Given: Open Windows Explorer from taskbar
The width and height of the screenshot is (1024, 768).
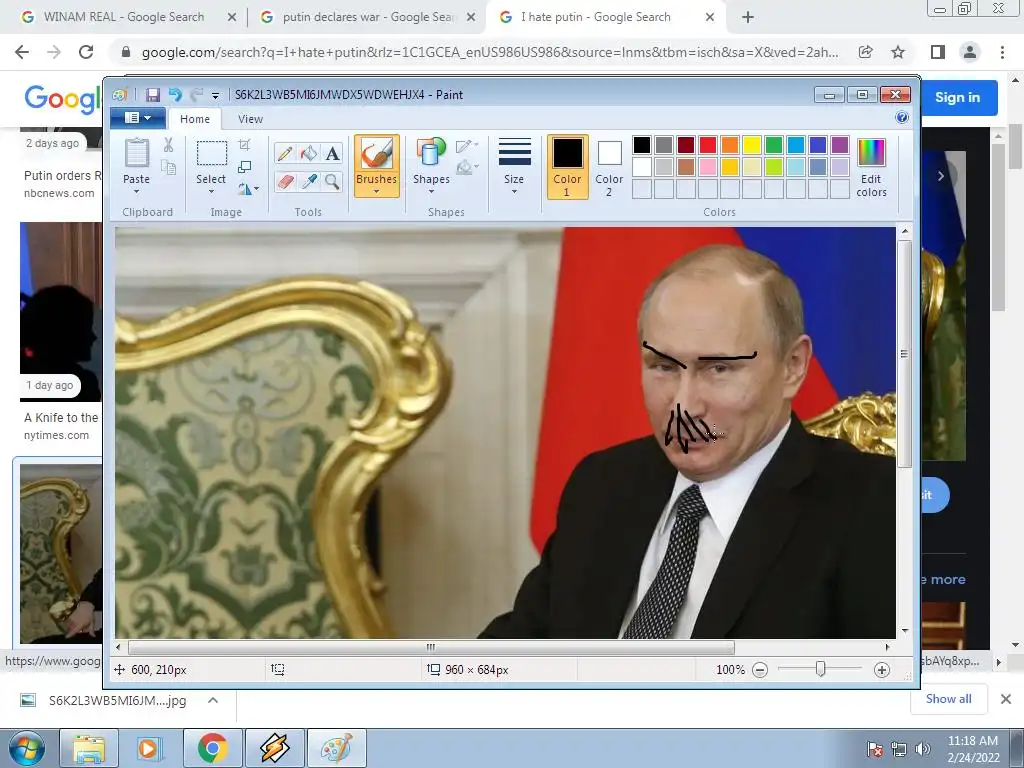Looking at the screenshot, I should coord(89,748).
